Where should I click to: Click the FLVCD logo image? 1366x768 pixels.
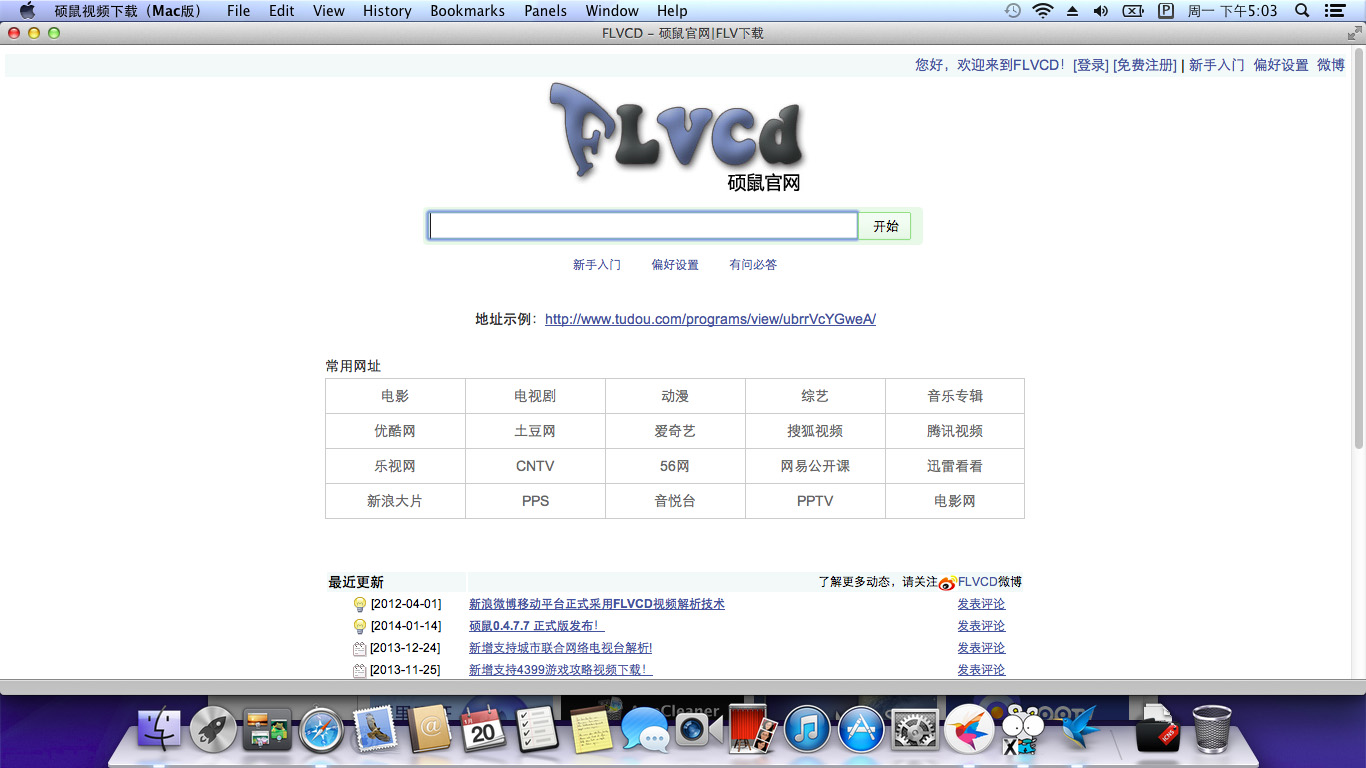pos(676,135)
